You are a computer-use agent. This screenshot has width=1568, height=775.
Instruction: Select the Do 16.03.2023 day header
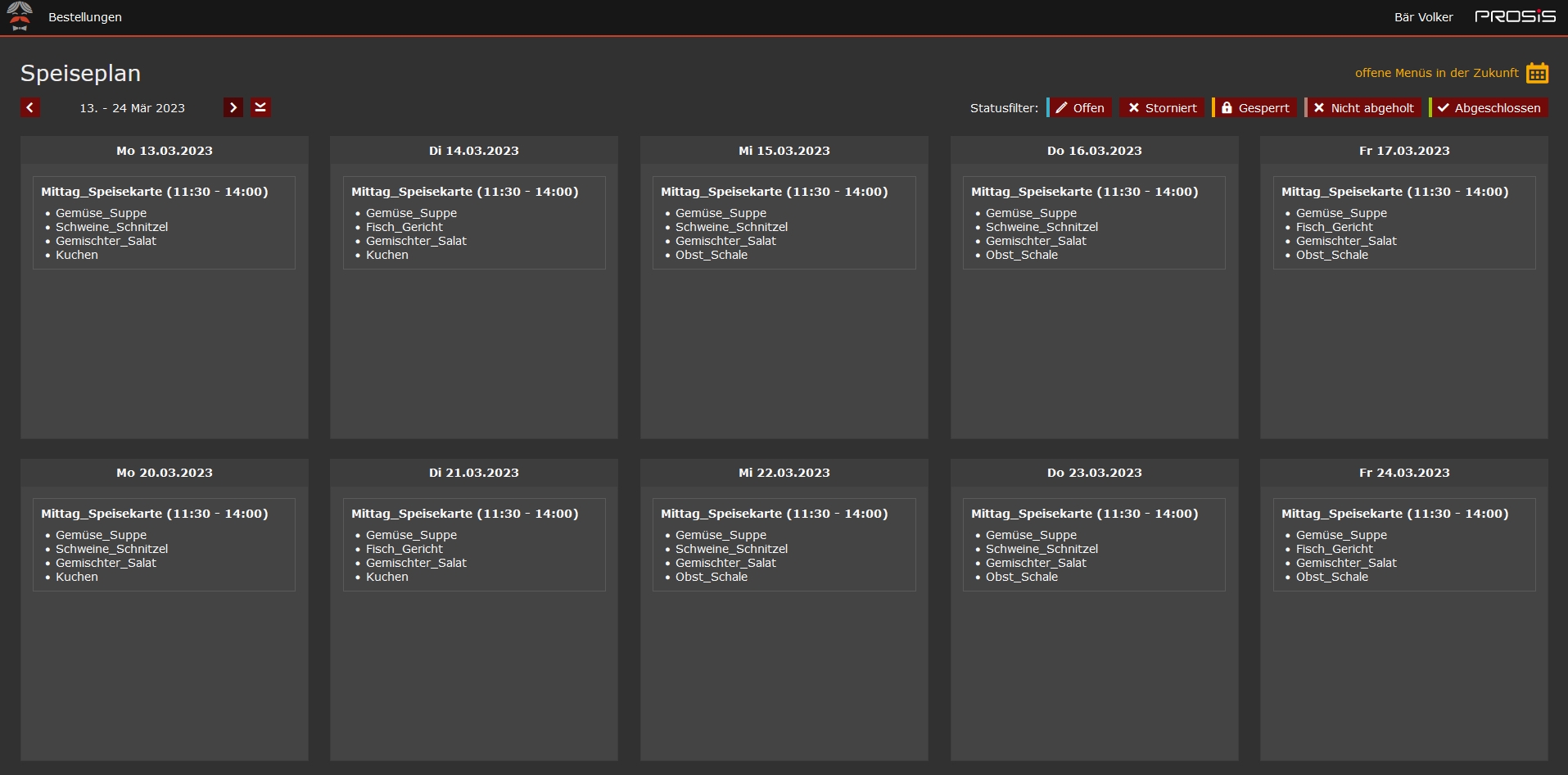point(1095,151)
